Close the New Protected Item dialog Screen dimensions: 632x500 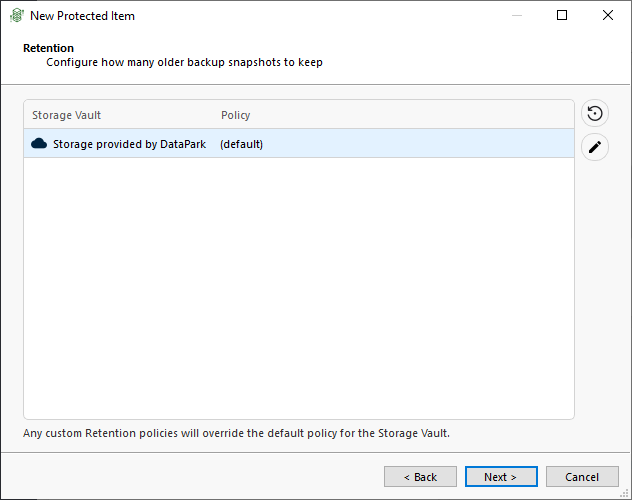pyautogui.click(x=607, y=15)
